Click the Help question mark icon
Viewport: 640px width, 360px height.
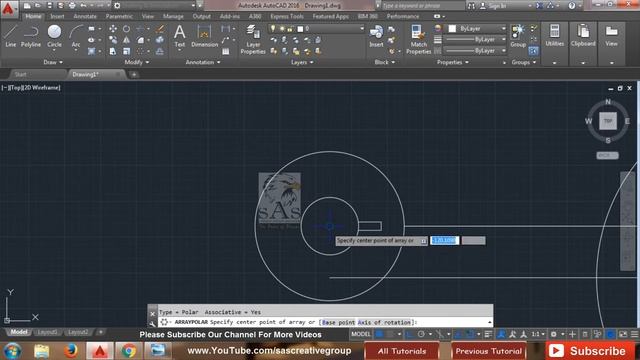click(572, 6)
